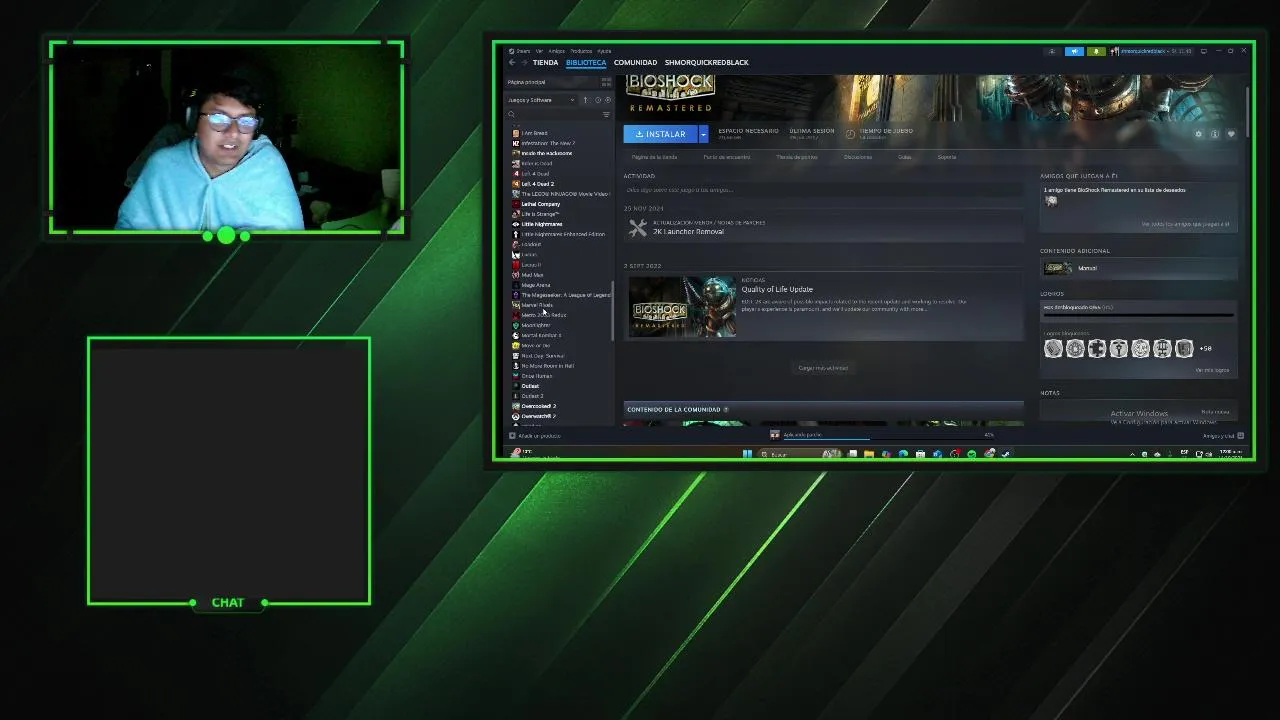Open the Amigos y chat icon
The height and width of the screenshot is (720, 1280).
point(1240,435)
